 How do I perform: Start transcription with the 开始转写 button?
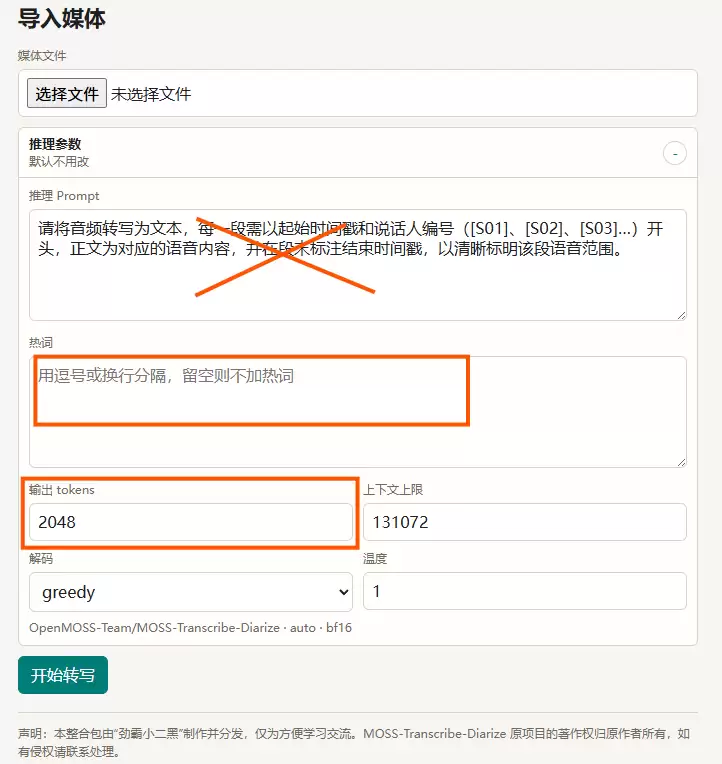(x=63, y=675)
